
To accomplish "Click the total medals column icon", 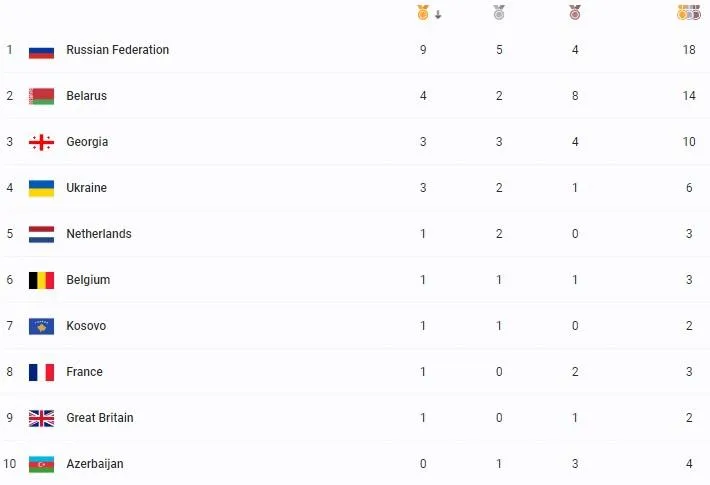I will pyautogui.click(x=689, y=13).
